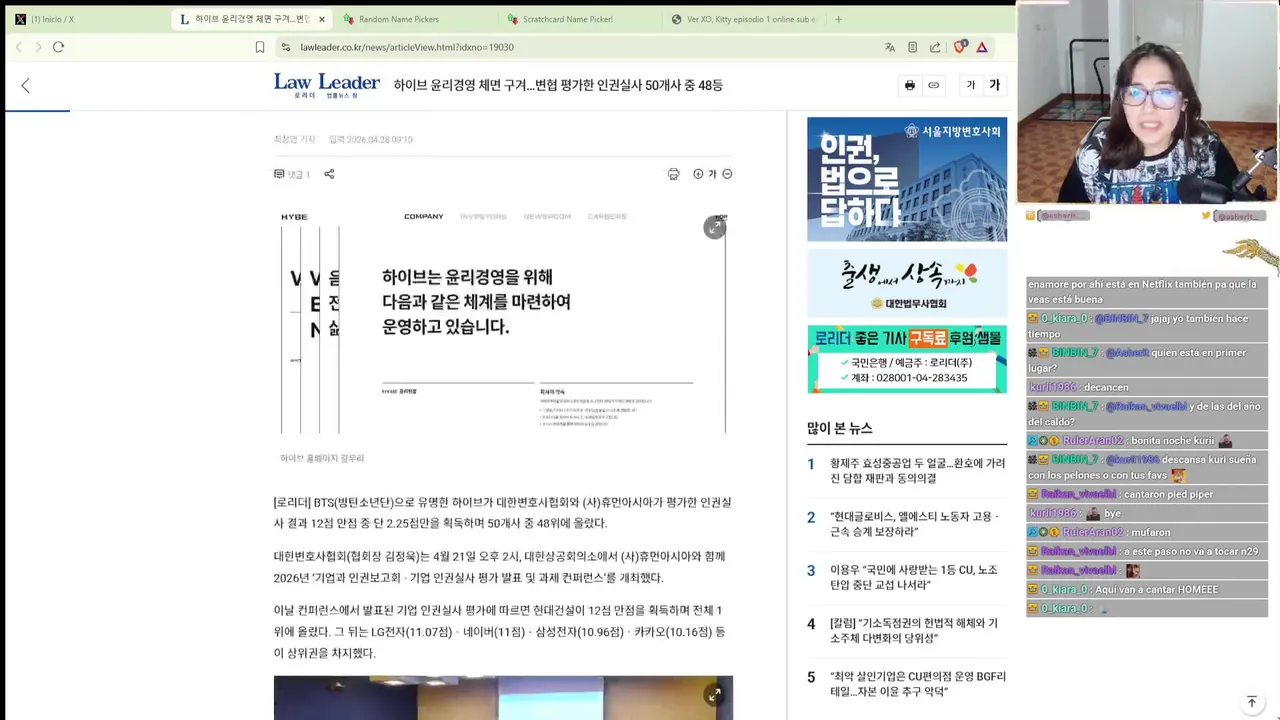
Task: Click the article date 입력 2026.04.28 09:10
Action: coord(371,140)
